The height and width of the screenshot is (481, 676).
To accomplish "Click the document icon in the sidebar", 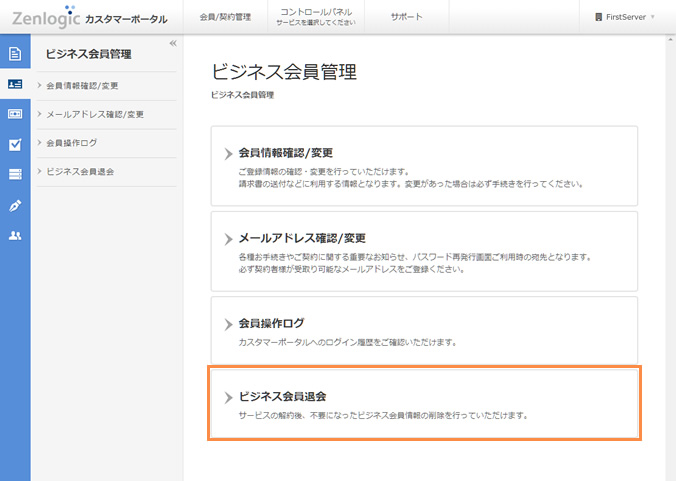I will [15, 54].
